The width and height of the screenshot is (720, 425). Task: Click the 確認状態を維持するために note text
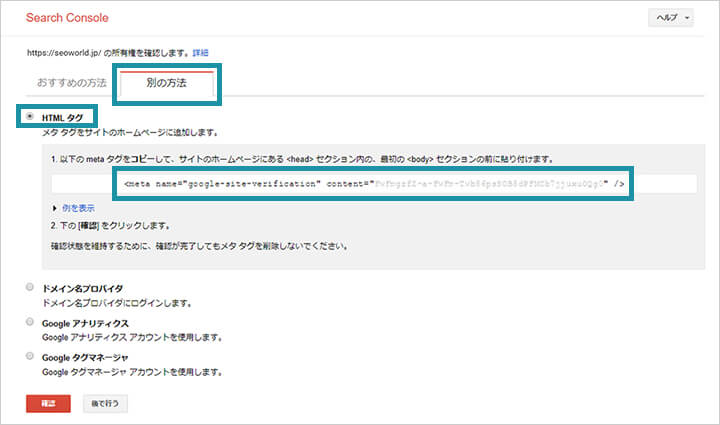click(199, 246)
